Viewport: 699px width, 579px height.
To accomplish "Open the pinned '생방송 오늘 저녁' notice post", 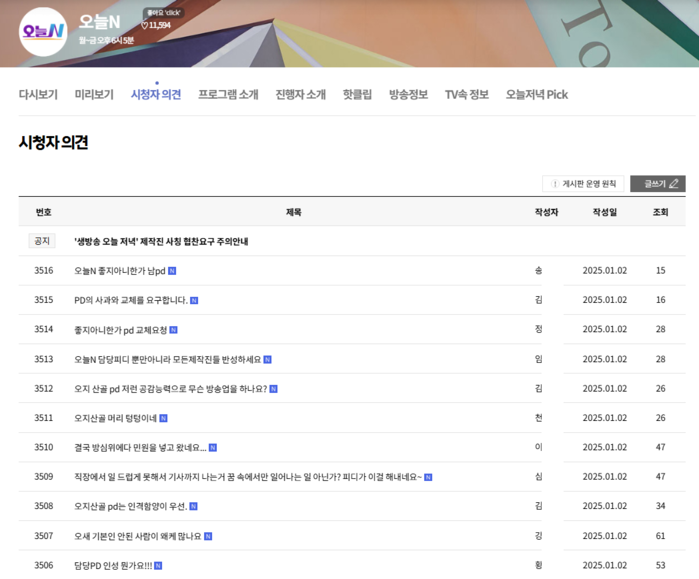I will tap(161, 241).
